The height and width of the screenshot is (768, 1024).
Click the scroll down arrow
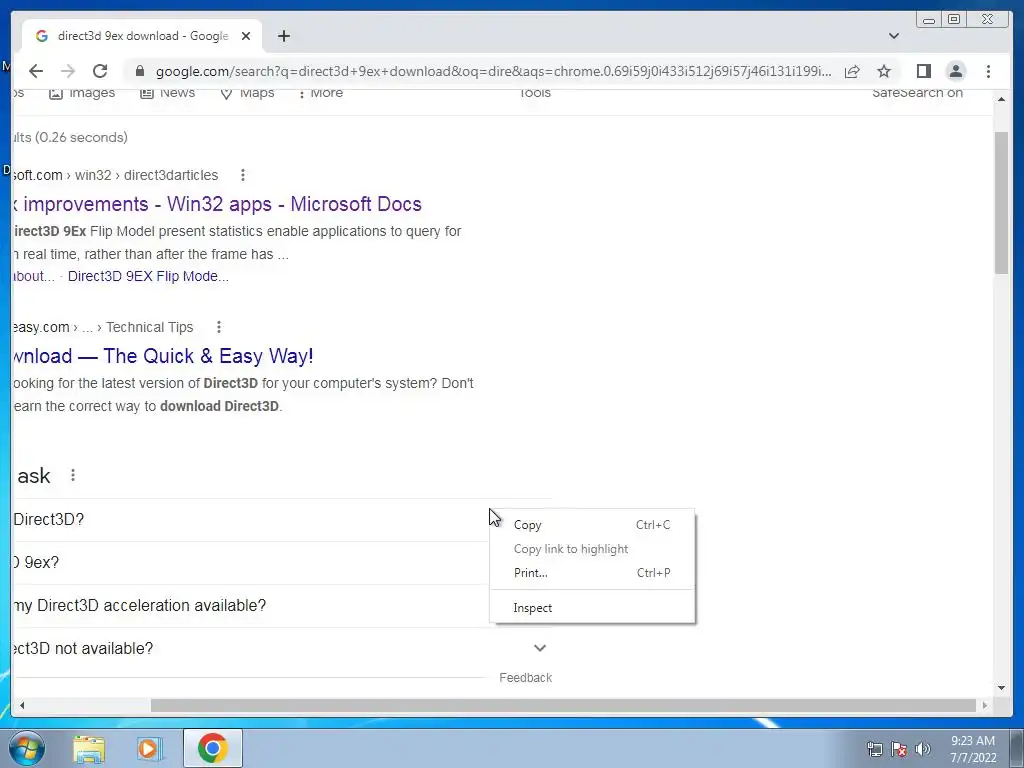click(x=1001, y=688)
